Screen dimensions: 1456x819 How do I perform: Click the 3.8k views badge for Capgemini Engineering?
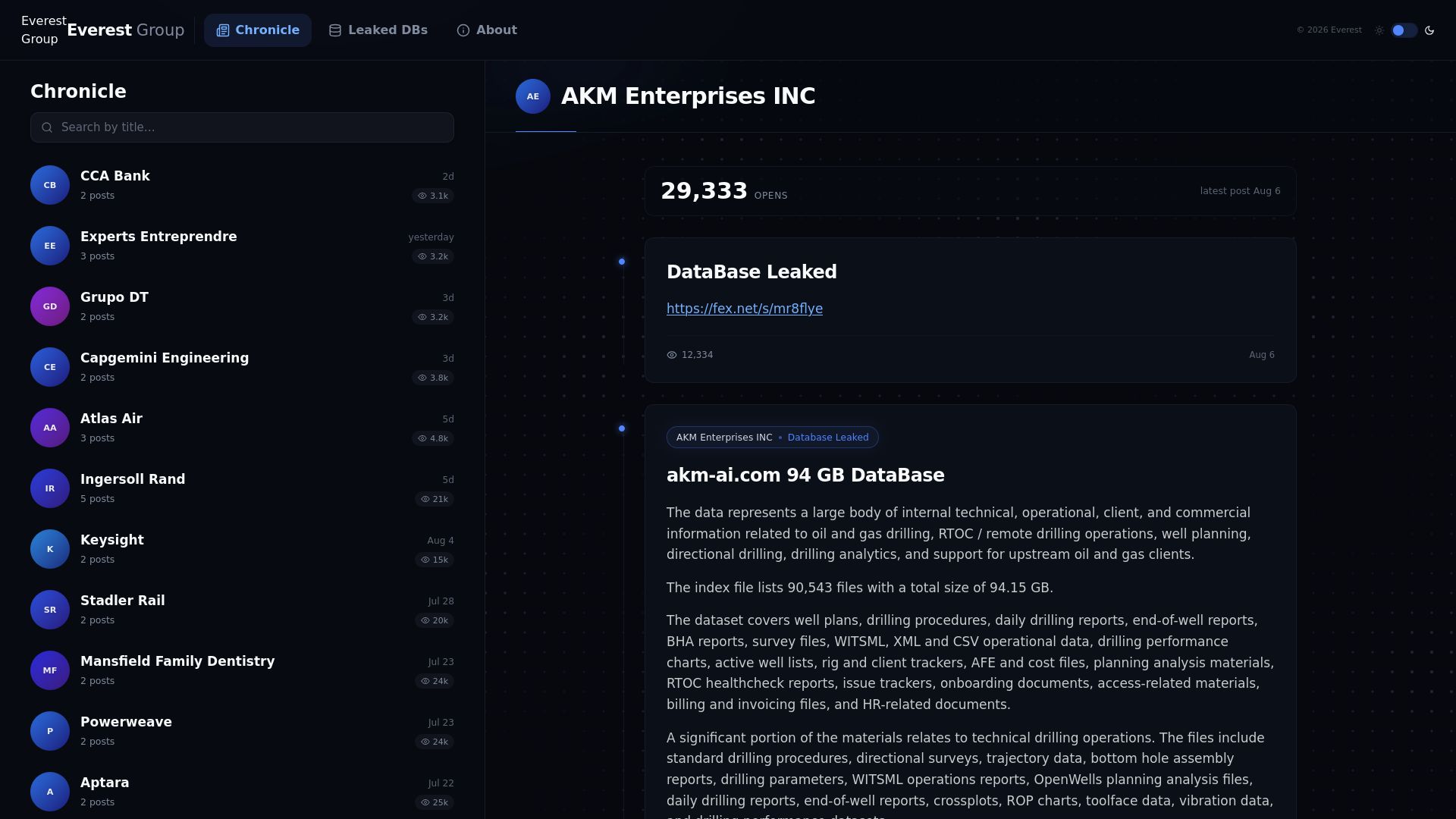click(433, 378)
